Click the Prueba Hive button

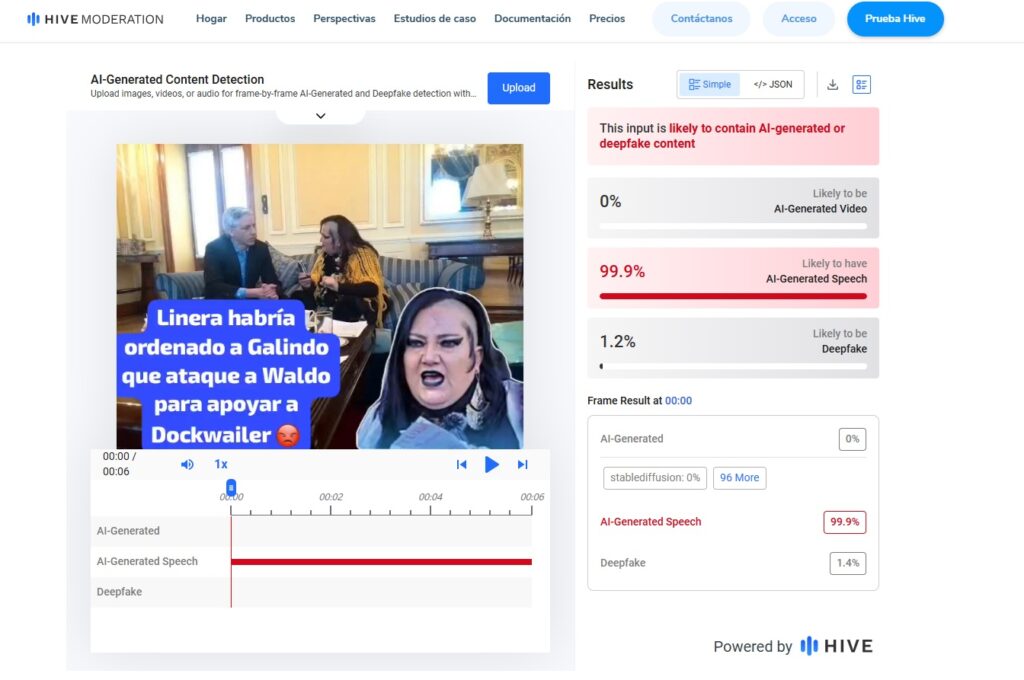click(x=895, y=18)
